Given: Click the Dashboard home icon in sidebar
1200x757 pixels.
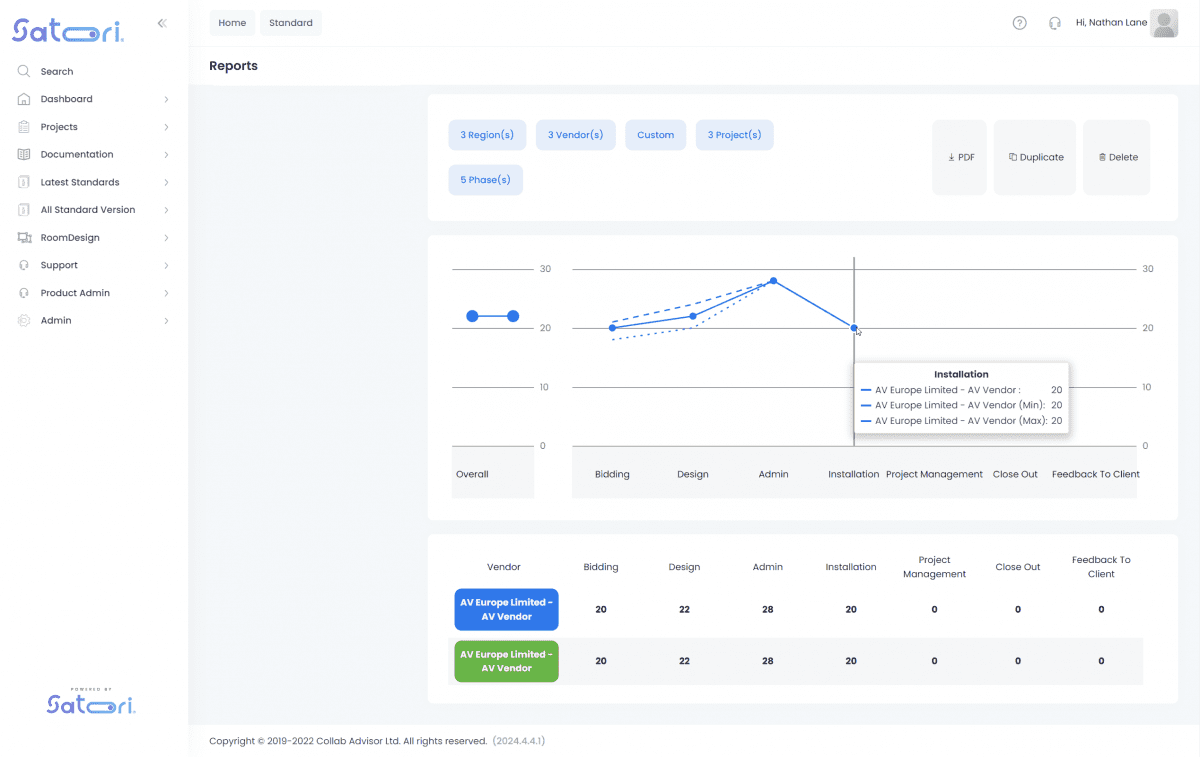Looking at the screenshot, I should [x=24, y=99].
